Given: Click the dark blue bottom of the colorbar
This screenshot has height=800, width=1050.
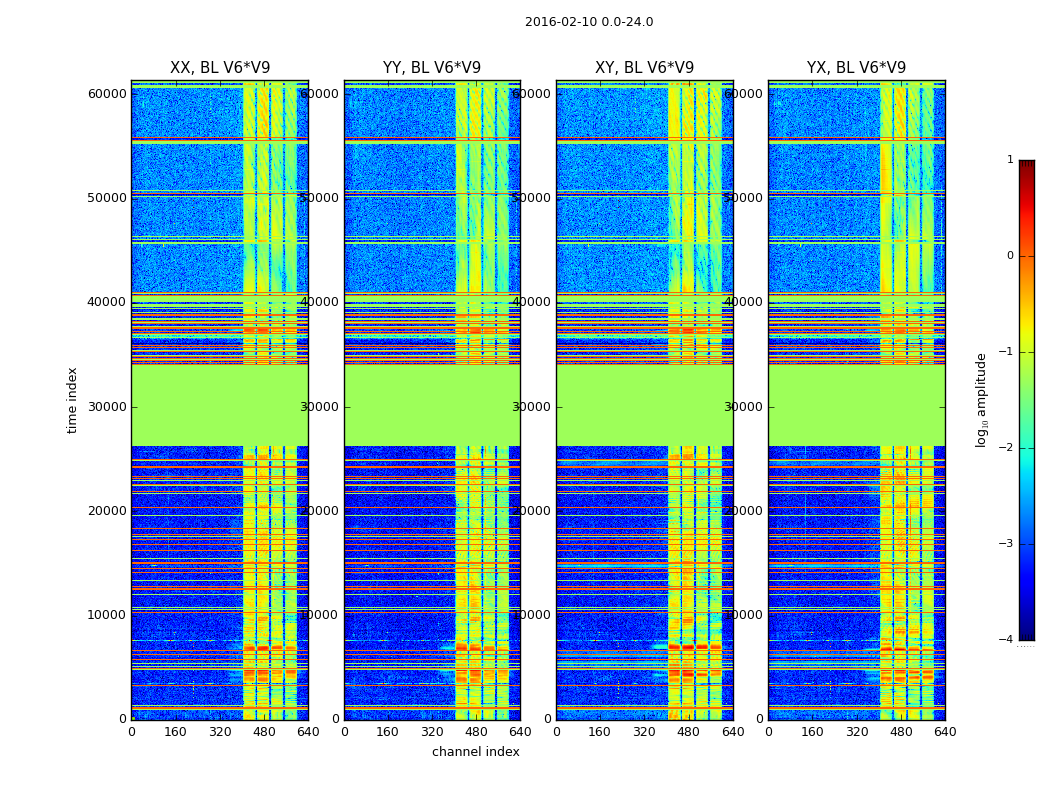Looking at the screenshot, I should pos(1026,632).
